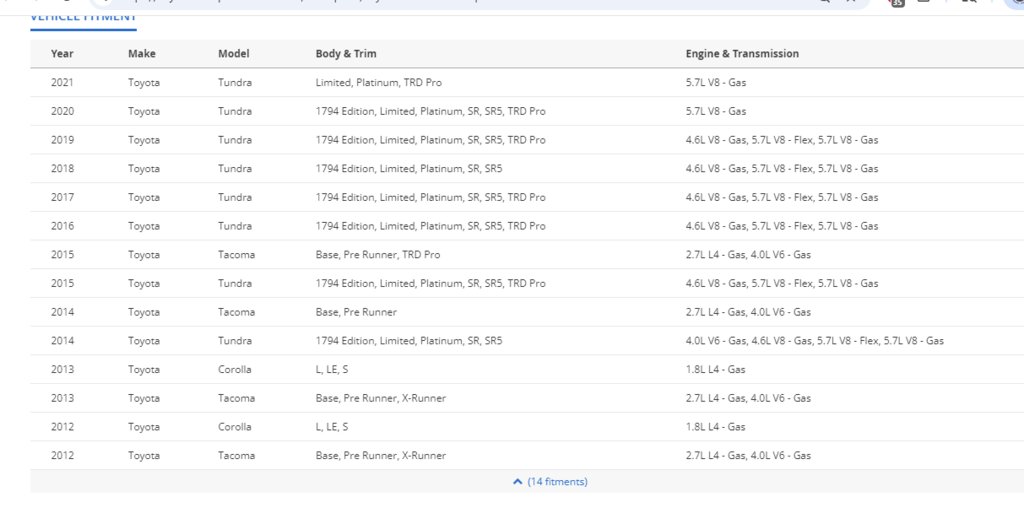1024x508 pixels.
Task: Collapse the 14 fitments list
Action: click(x=551, y=482)
